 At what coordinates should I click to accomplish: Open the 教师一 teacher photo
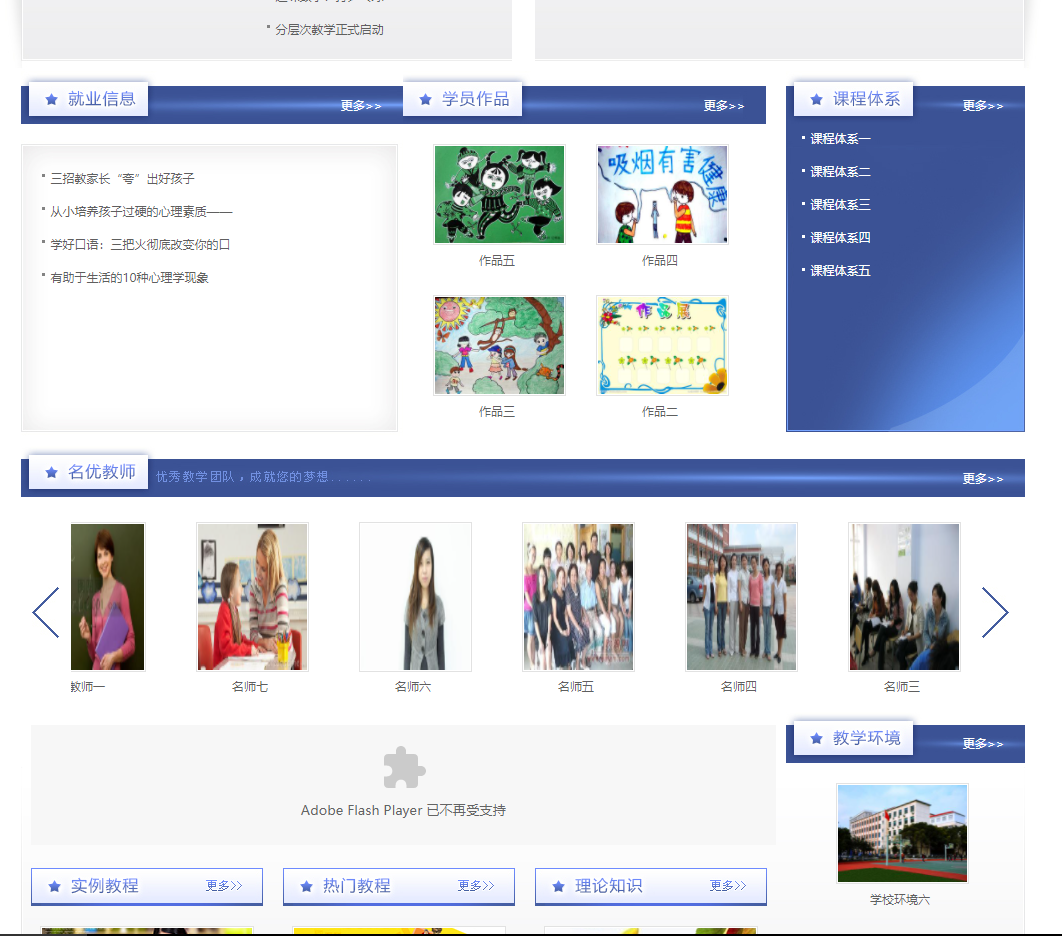pyautogui.click(x=108, y=597)
